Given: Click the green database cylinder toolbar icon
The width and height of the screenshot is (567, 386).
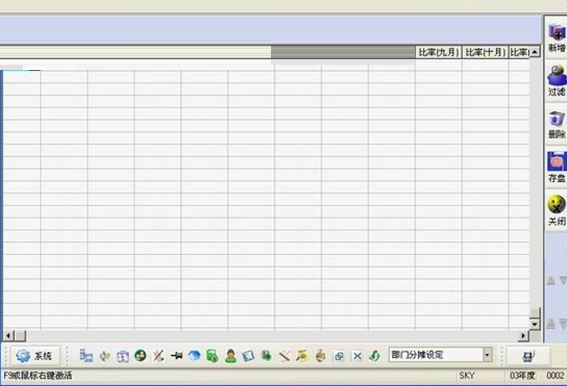Looking at the screenshot, I should 212,356.
